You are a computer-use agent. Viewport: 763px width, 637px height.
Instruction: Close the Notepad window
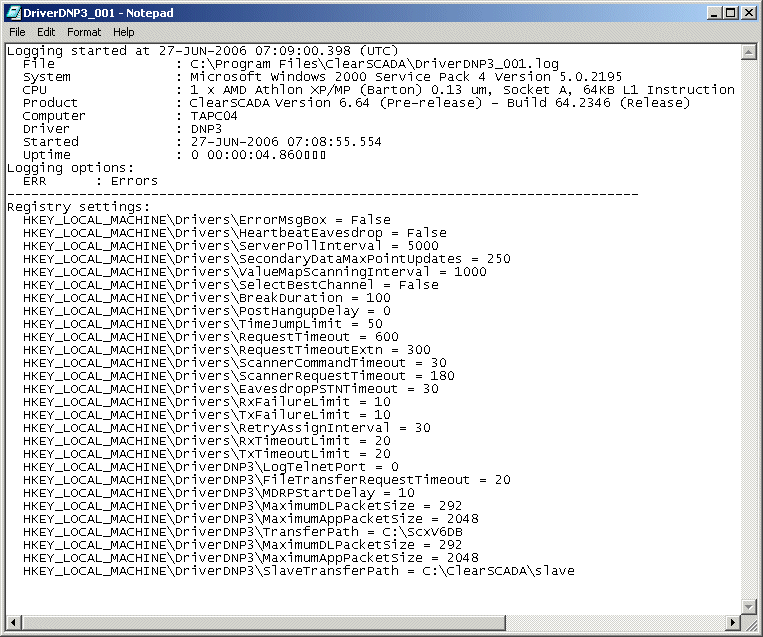click(748, 13)
